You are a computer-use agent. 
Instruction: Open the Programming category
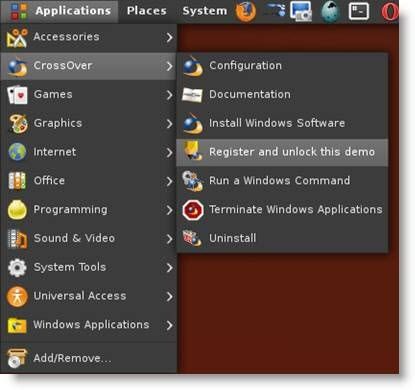88,210
